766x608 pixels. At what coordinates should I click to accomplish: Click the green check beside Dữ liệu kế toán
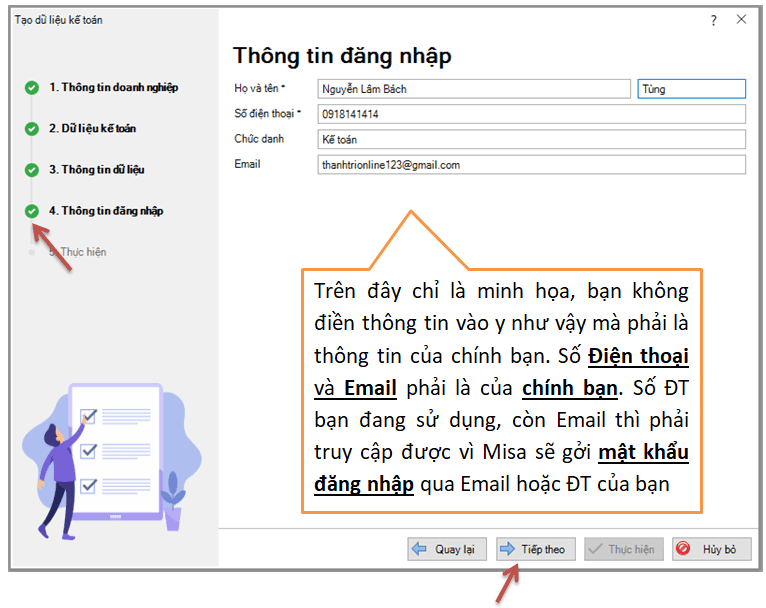coord(32,129)
